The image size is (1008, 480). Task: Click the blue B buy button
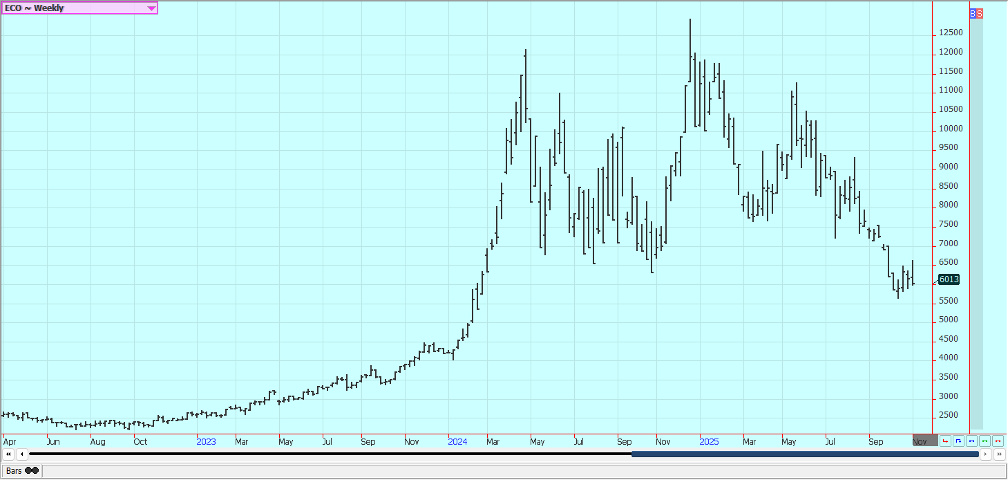pos(974,14)
